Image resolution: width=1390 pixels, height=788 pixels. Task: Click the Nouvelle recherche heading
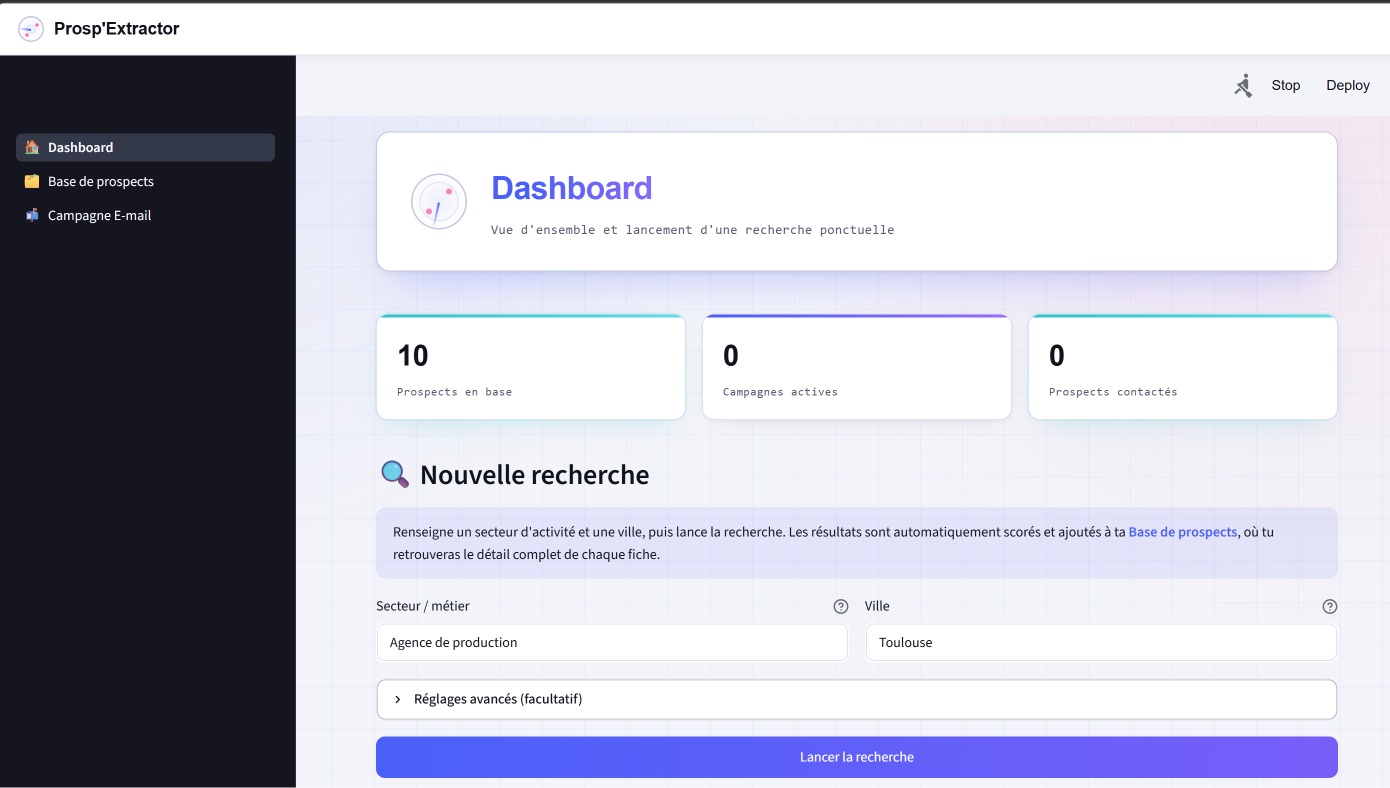[x=535, y=475]
